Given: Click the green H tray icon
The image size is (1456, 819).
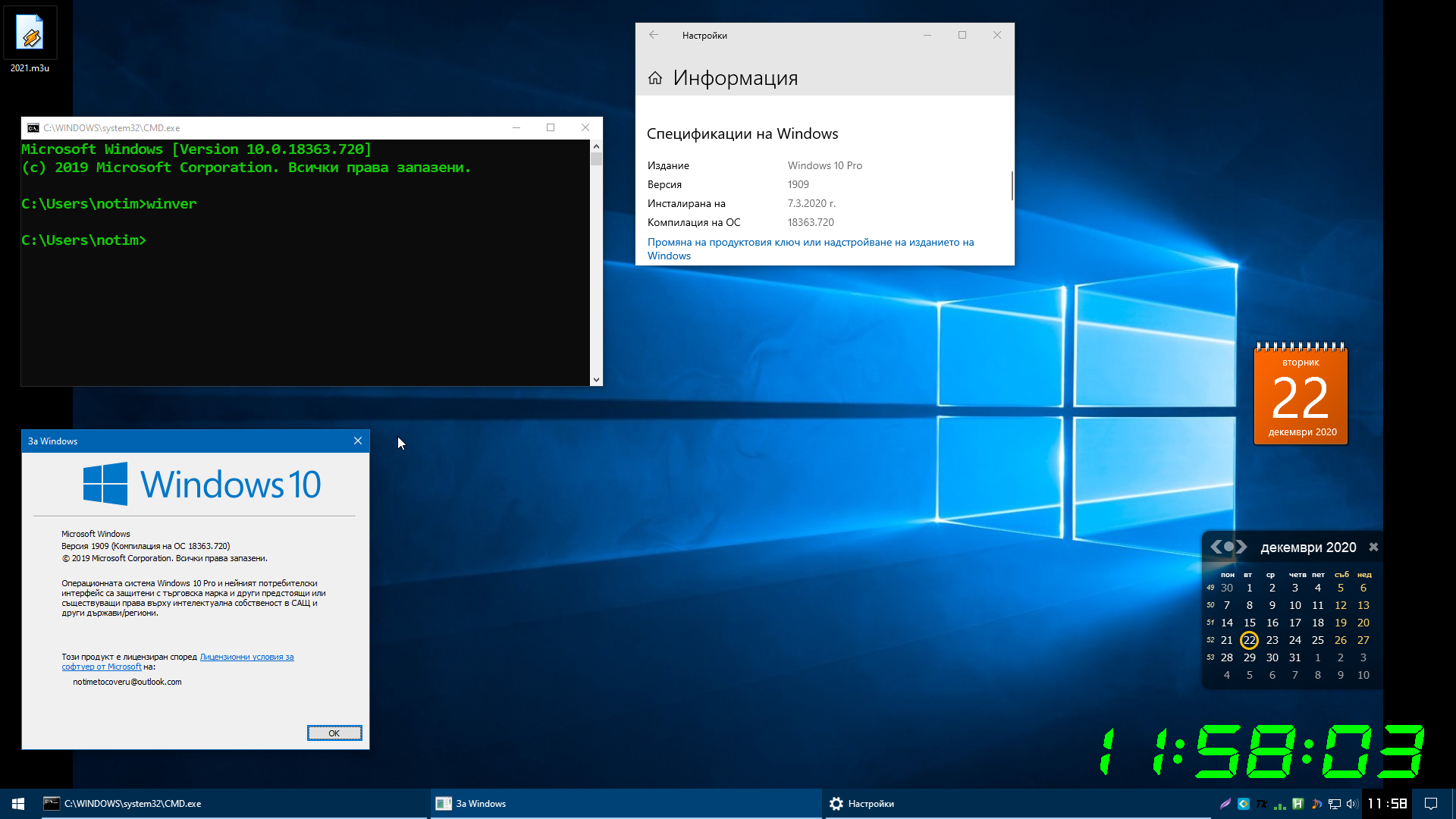Looking at the screenshot, I should [x=1298, y=804].
